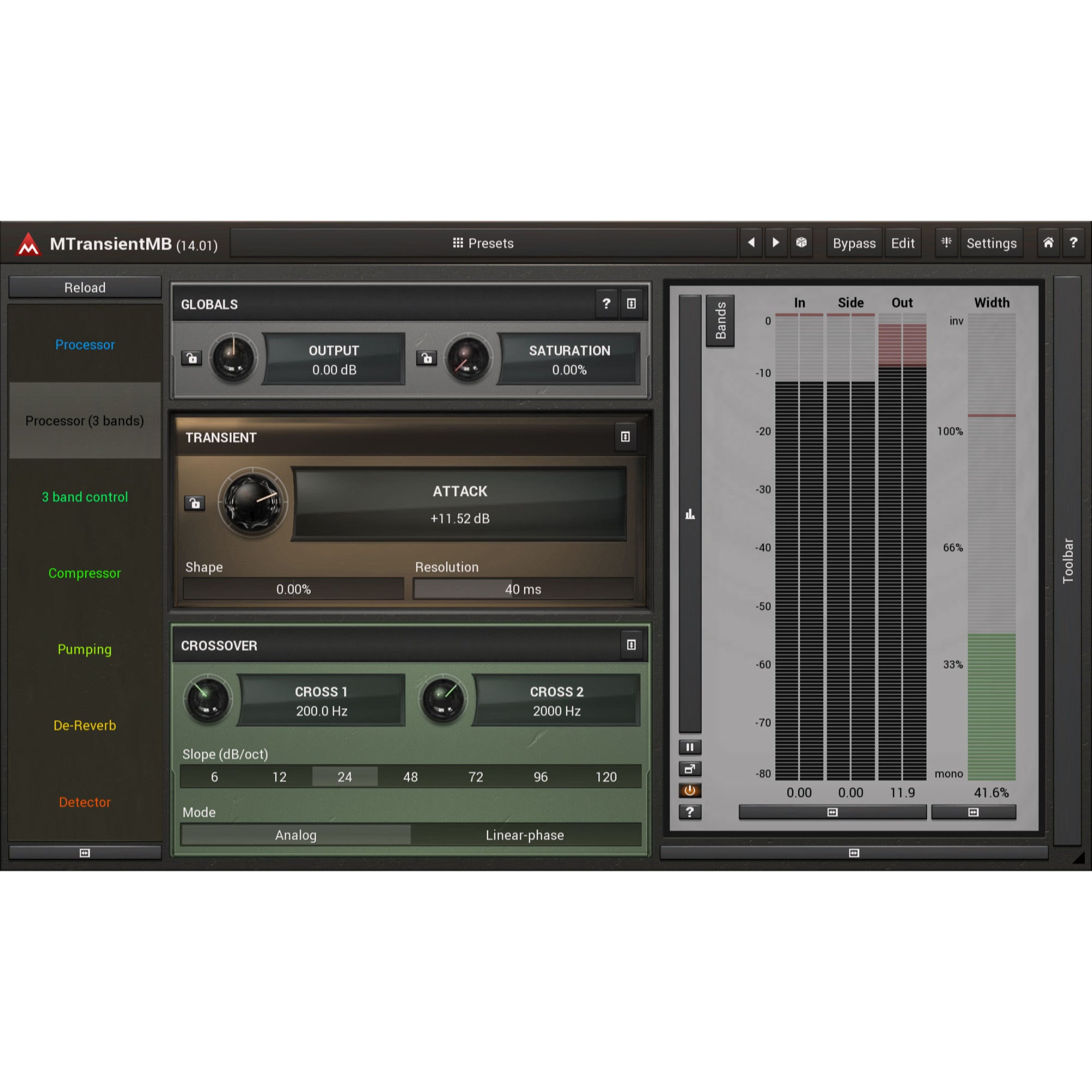Click the Bypass button
1092x1092 pixels.
tap(854, 243)
